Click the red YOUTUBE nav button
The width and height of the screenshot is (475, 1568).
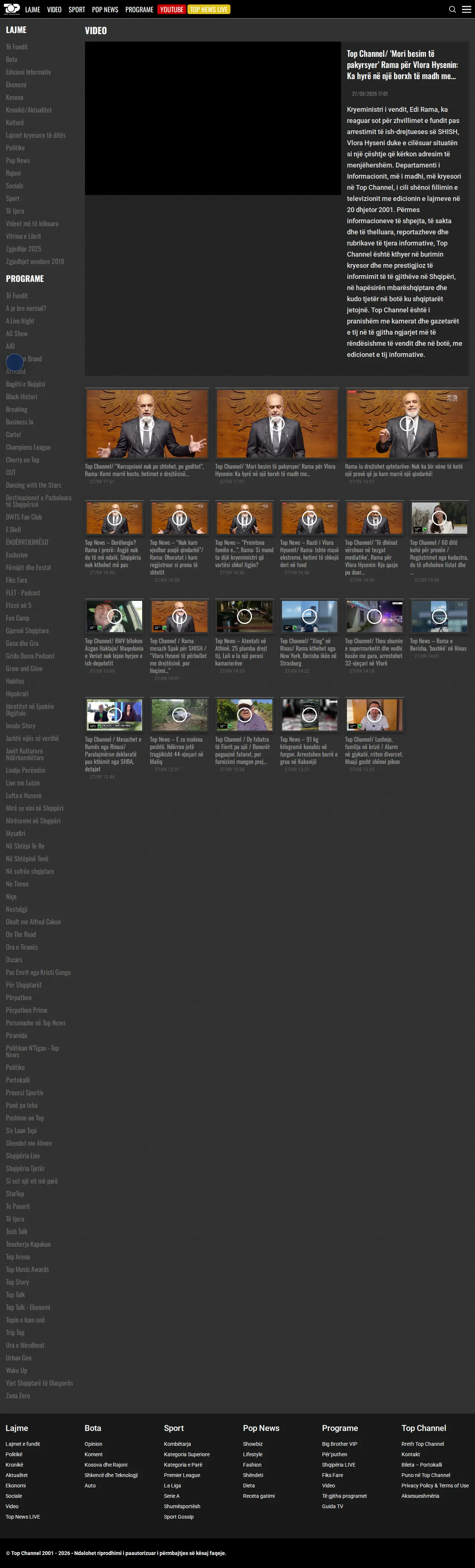pyautogui.click(x=171, y=9)
